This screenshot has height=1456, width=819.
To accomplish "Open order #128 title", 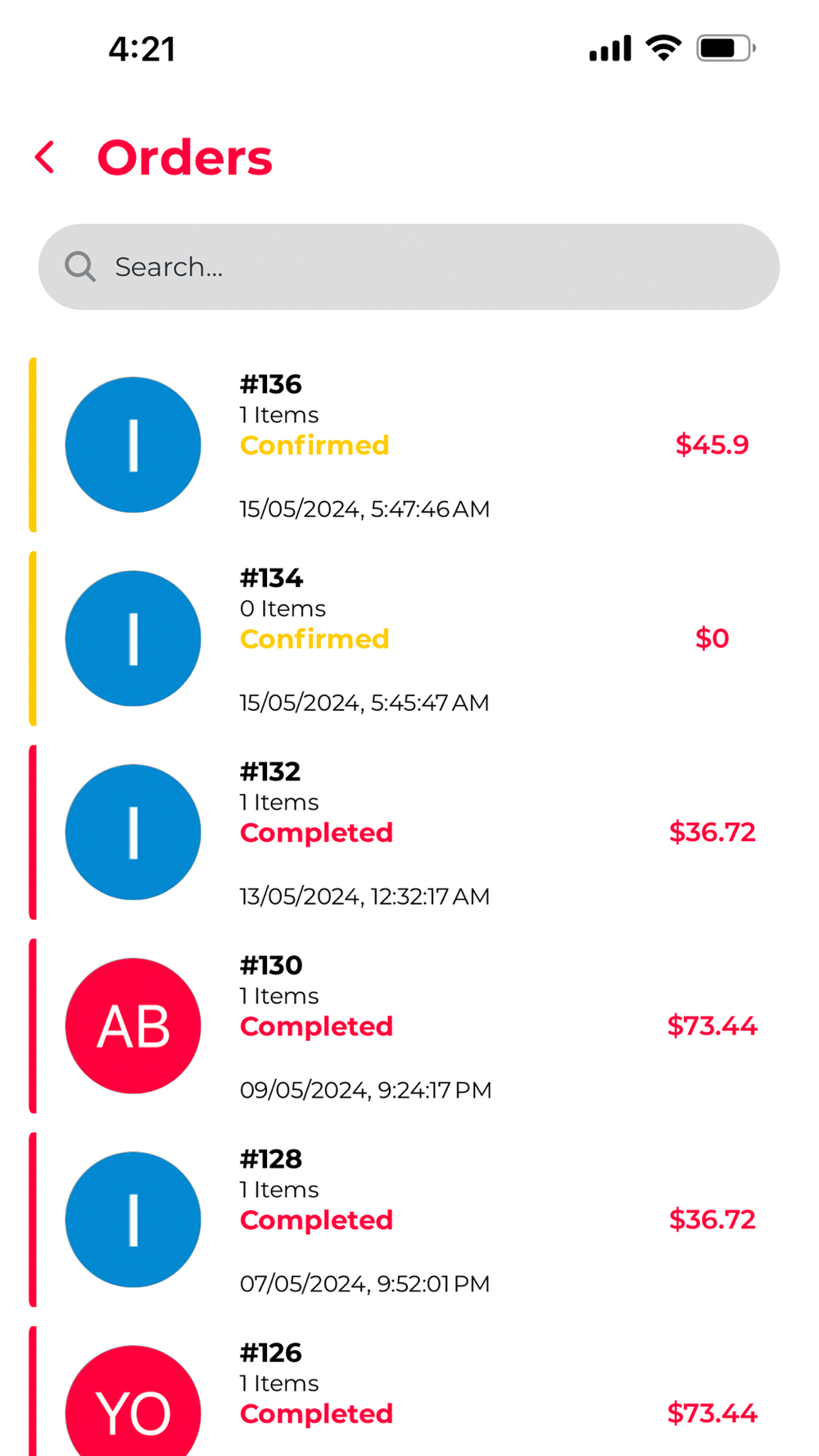I will coord(271,1159).
